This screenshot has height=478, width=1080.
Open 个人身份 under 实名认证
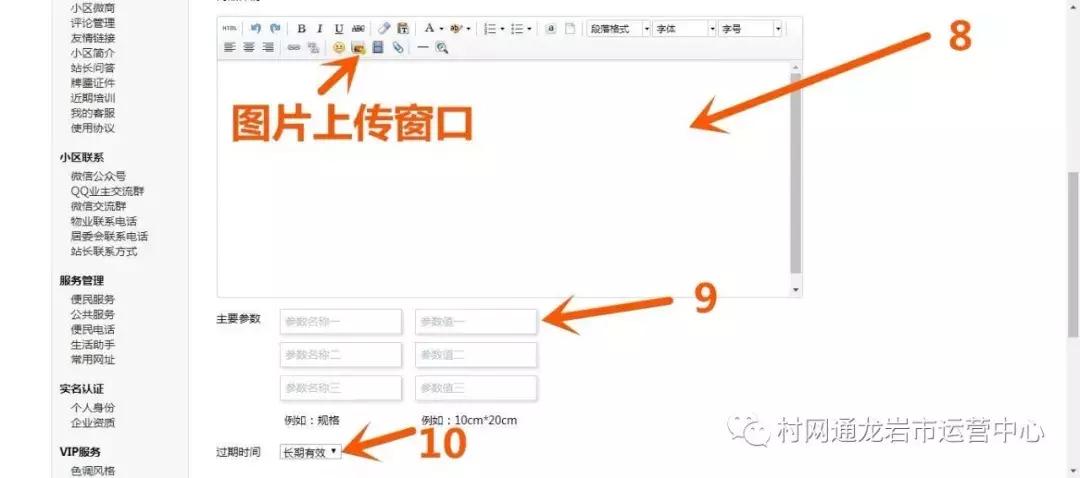tap(93, 408)
